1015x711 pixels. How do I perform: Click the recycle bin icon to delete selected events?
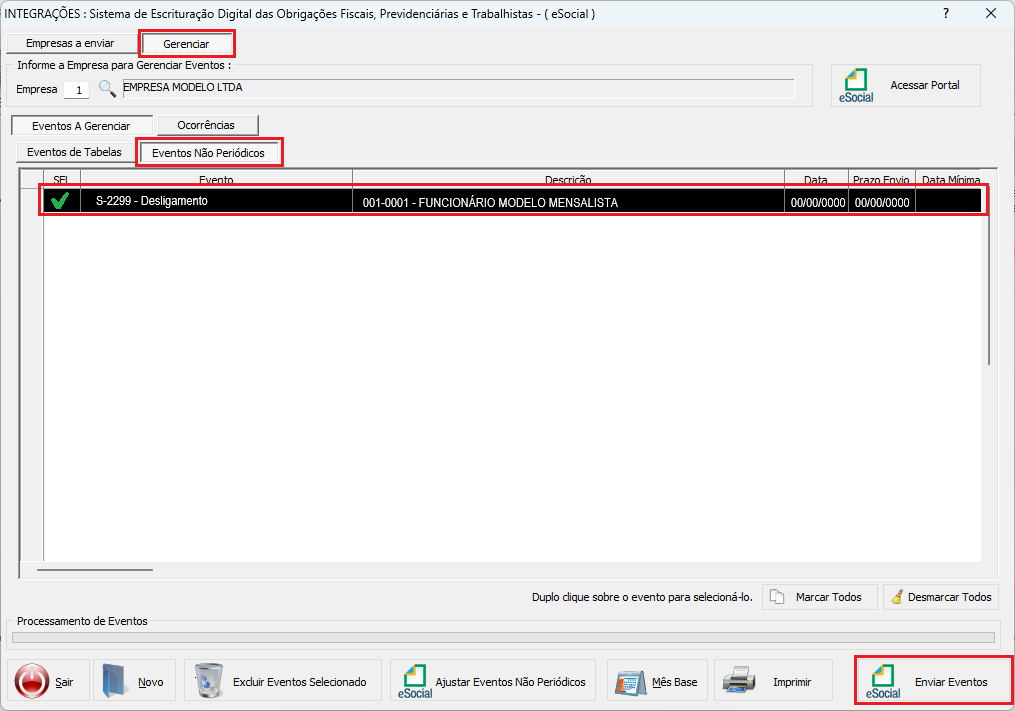pos(209,682)
